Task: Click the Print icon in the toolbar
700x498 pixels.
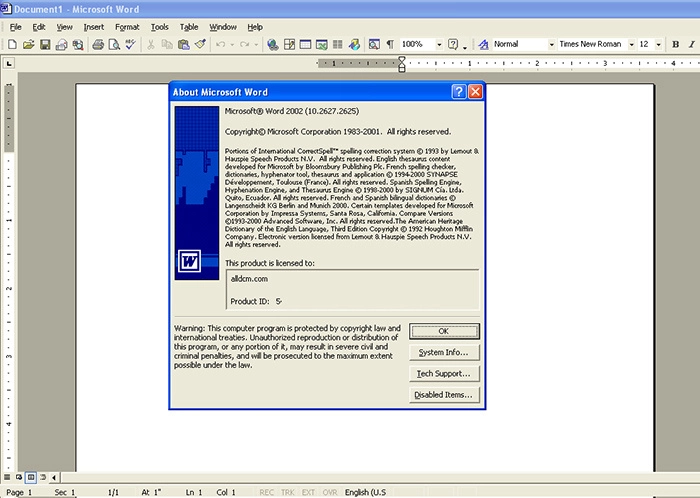Action: [97, 45]
